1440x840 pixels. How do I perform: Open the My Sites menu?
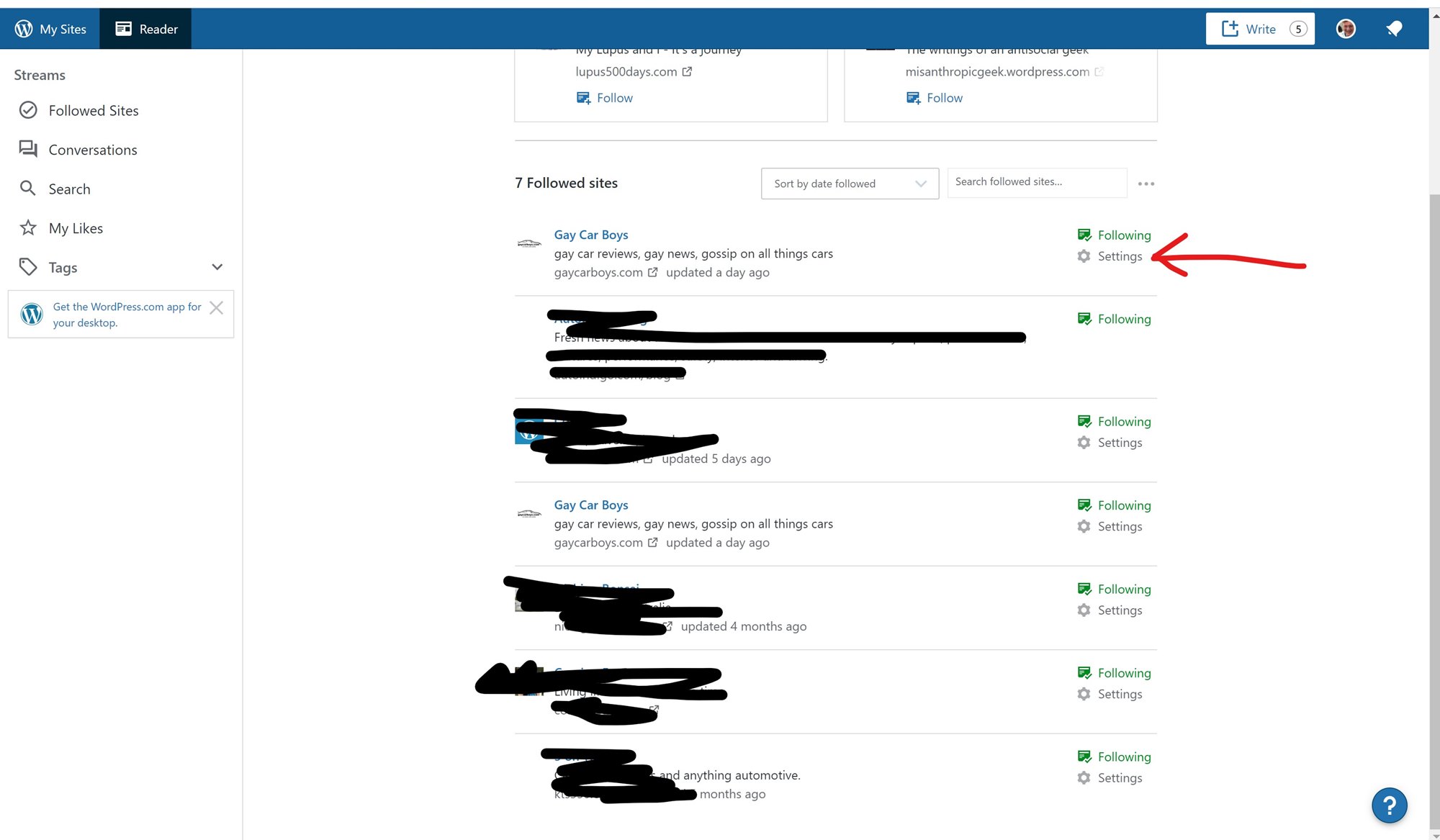(50, 29)
